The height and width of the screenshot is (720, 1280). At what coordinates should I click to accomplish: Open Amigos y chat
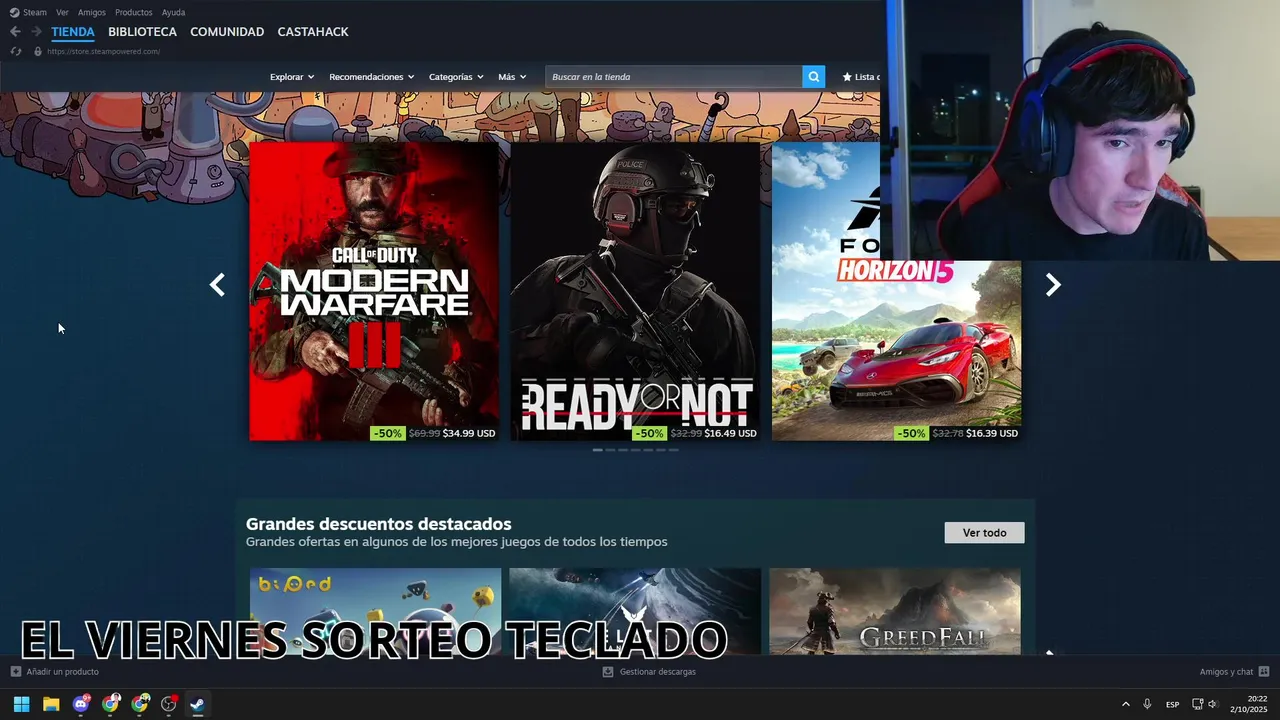click(x=1234, y=672)
